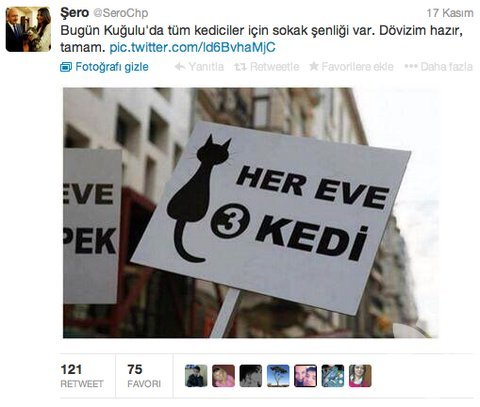
Task: Open the last avatar of smiling woman
Action: [x=360, y=376]
